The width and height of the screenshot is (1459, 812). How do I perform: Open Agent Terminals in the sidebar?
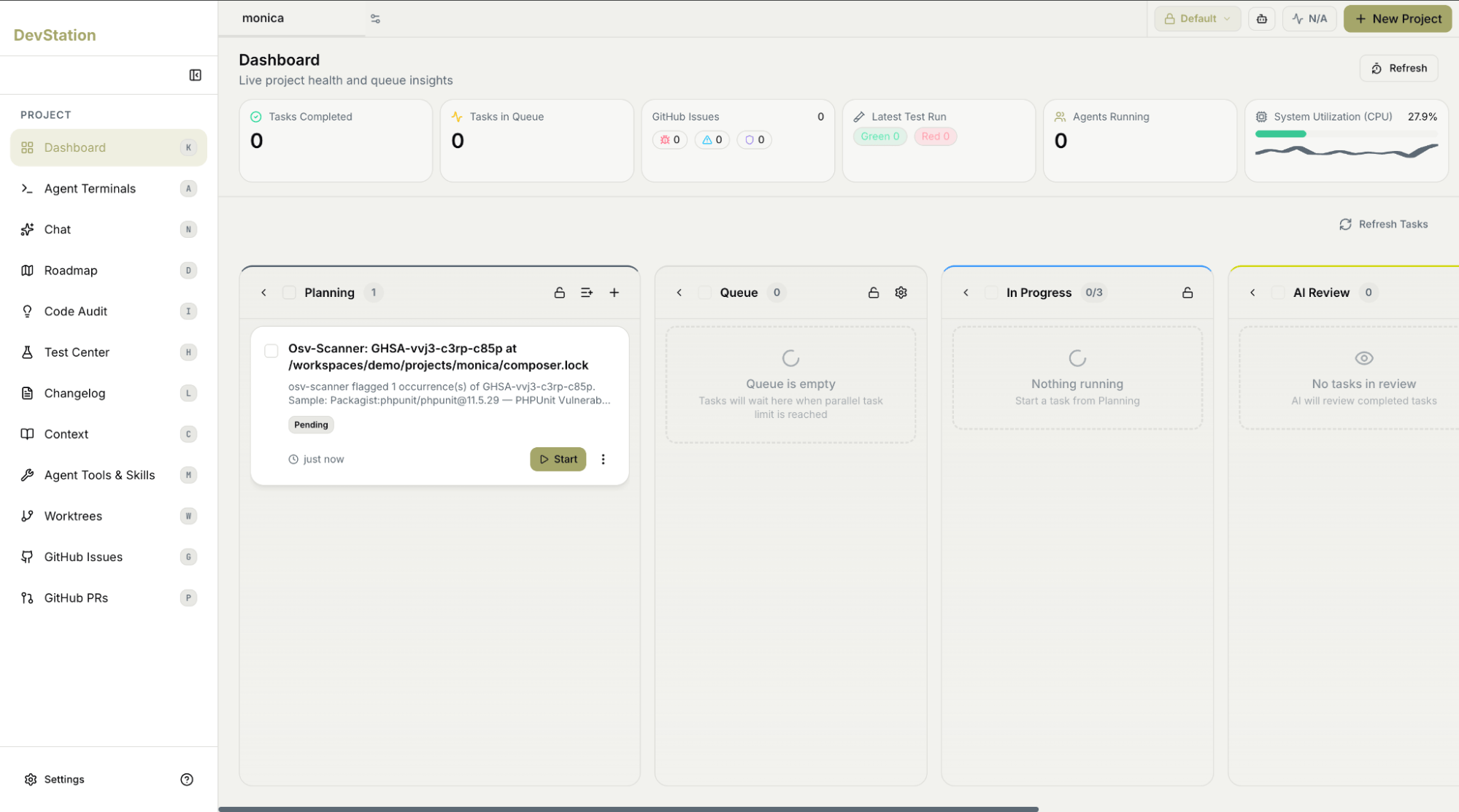109,188
